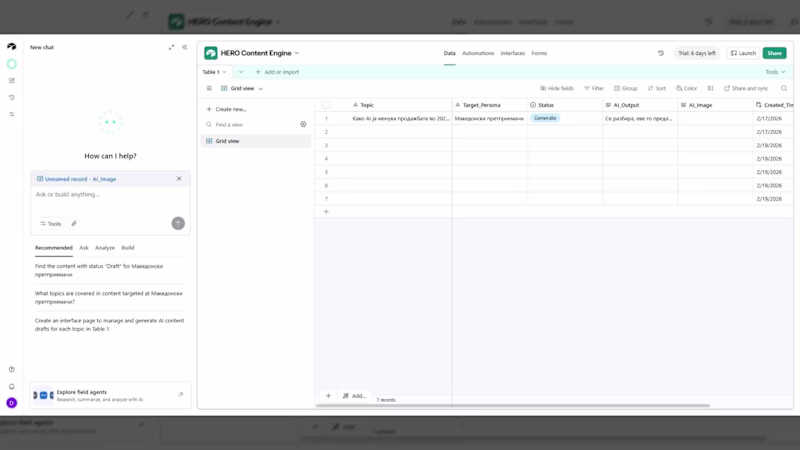Switch to the Forms tab
This screenshot has height=450, width=800.
(539, 53)
